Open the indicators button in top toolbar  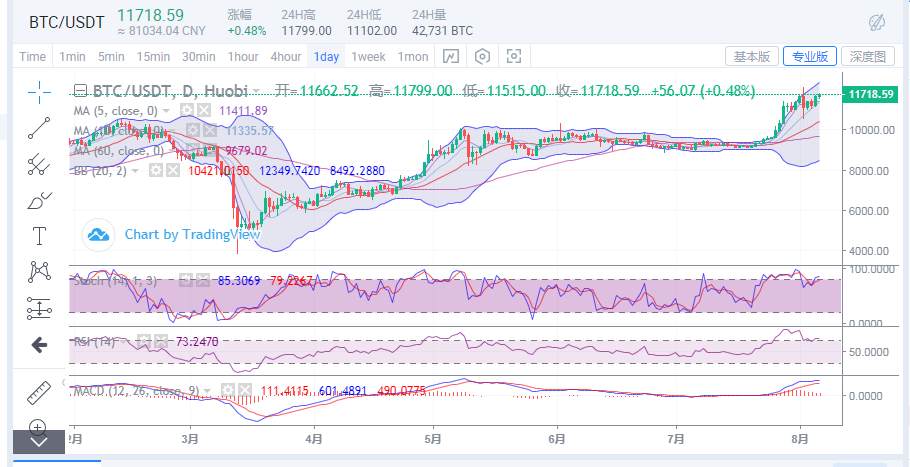451,56
